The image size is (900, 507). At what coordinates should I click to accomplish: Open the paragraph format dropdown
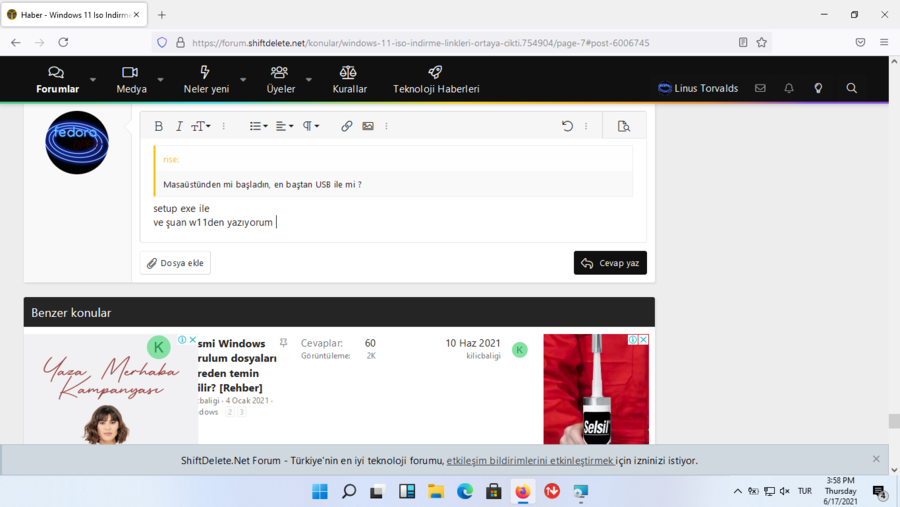pos(311,126)
